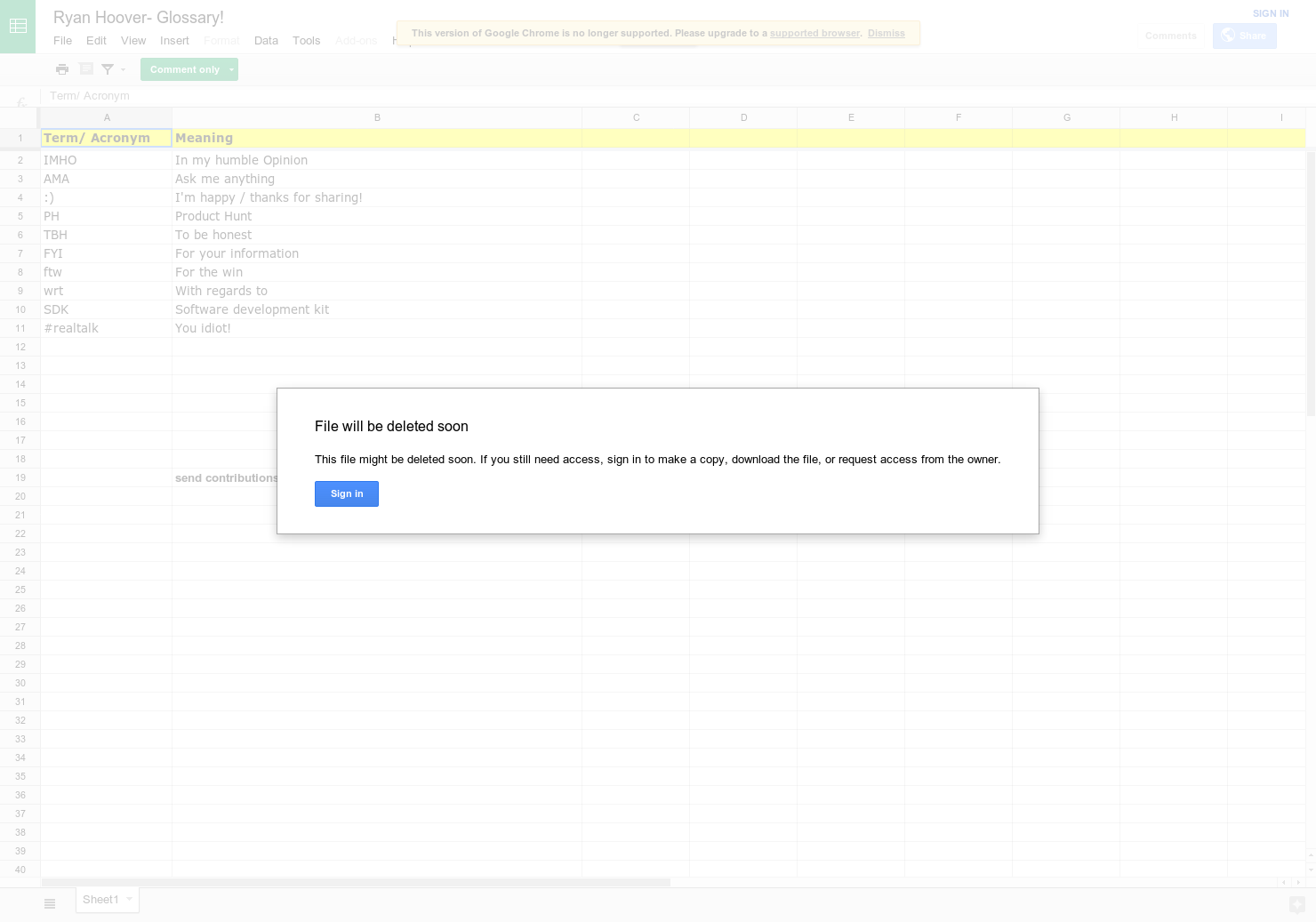Select cell To be honest
1316x922 pixels.
[x=377, y=235]
